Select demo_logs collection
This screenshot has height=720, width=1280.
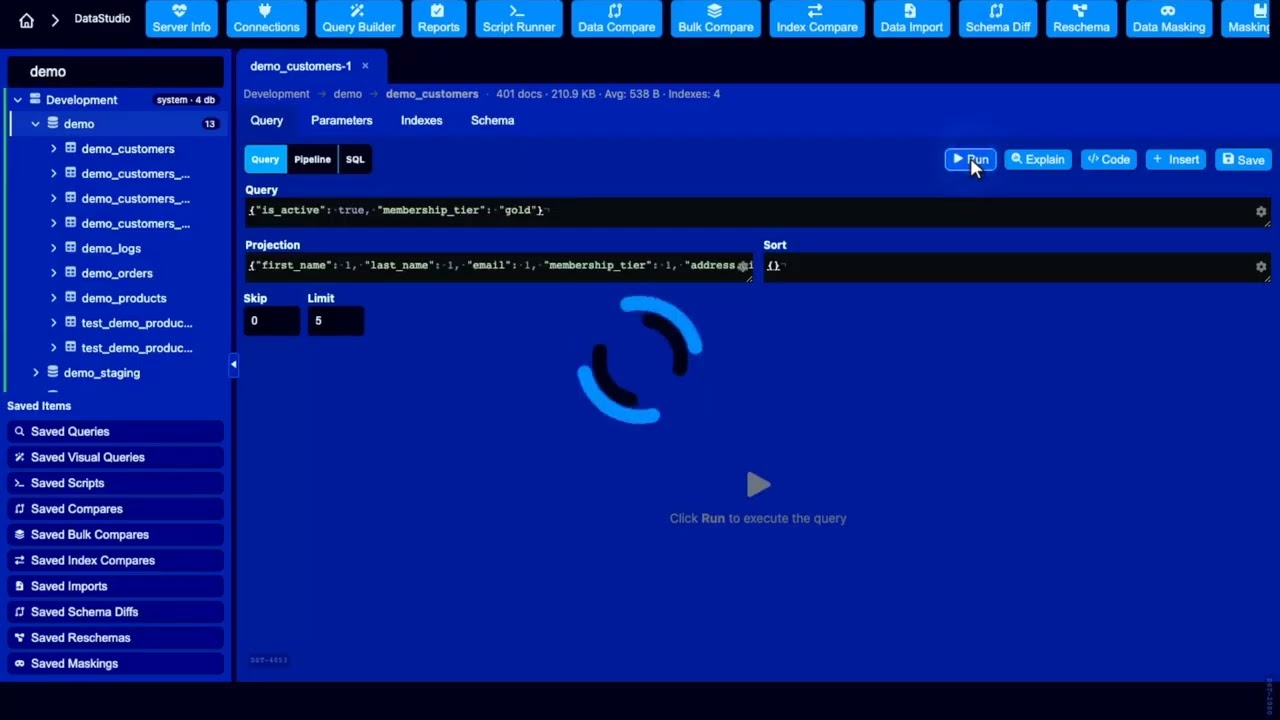tap(111, 248)
